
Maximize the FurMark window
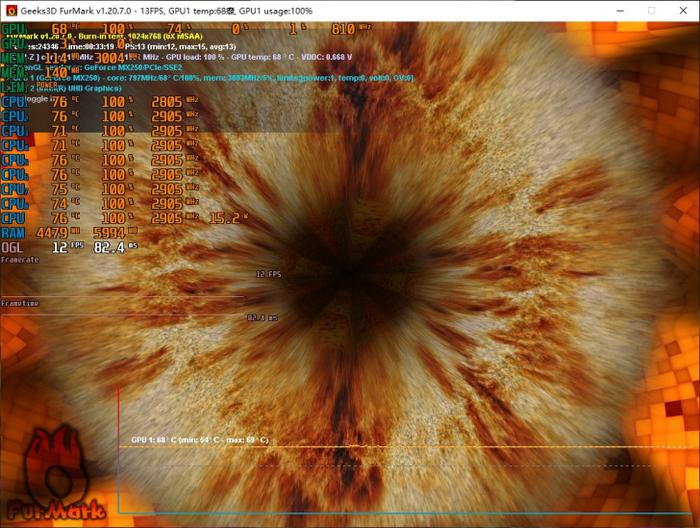pos(651,10)
